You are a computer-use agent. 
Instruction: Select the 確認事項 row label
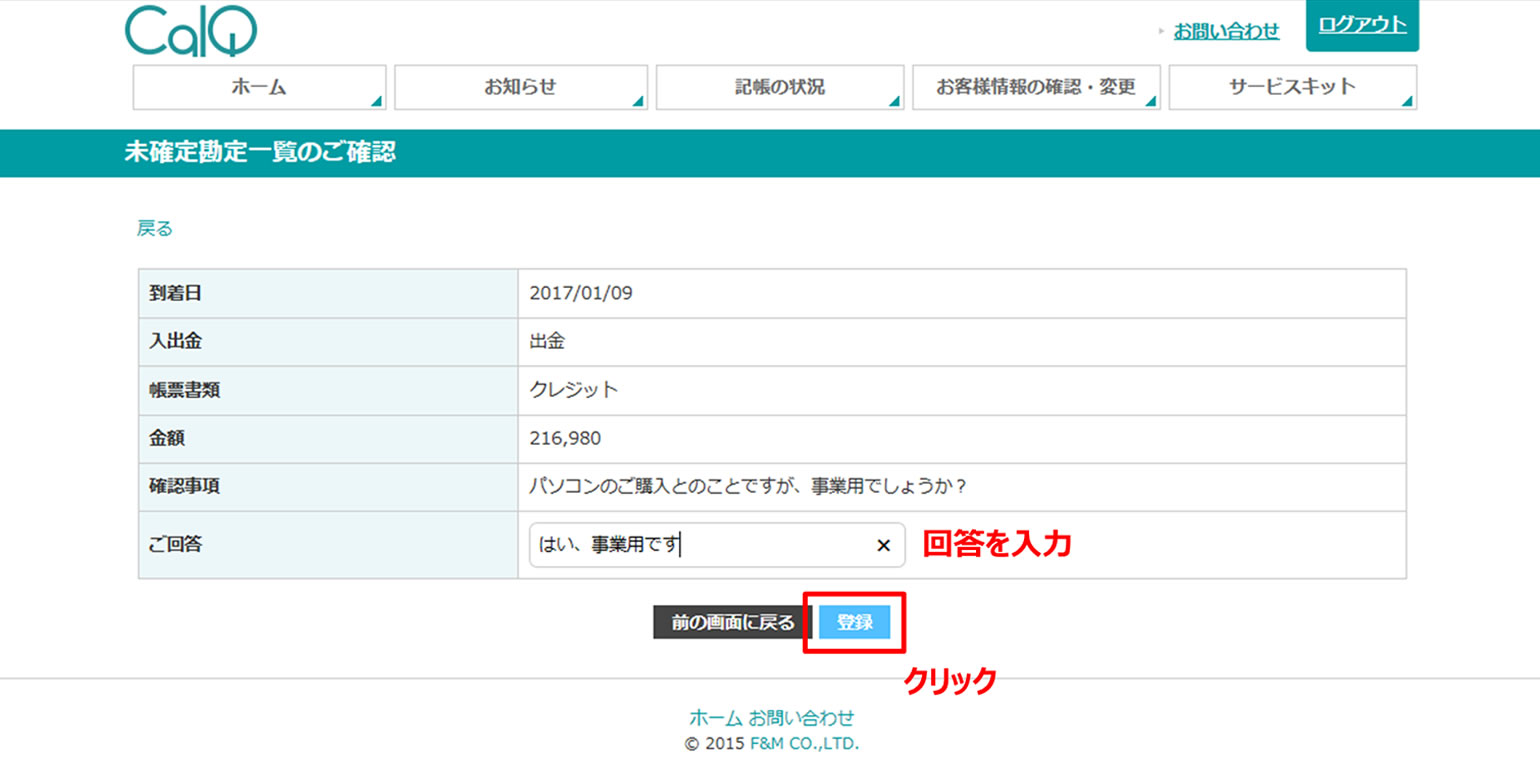[185, 486]
